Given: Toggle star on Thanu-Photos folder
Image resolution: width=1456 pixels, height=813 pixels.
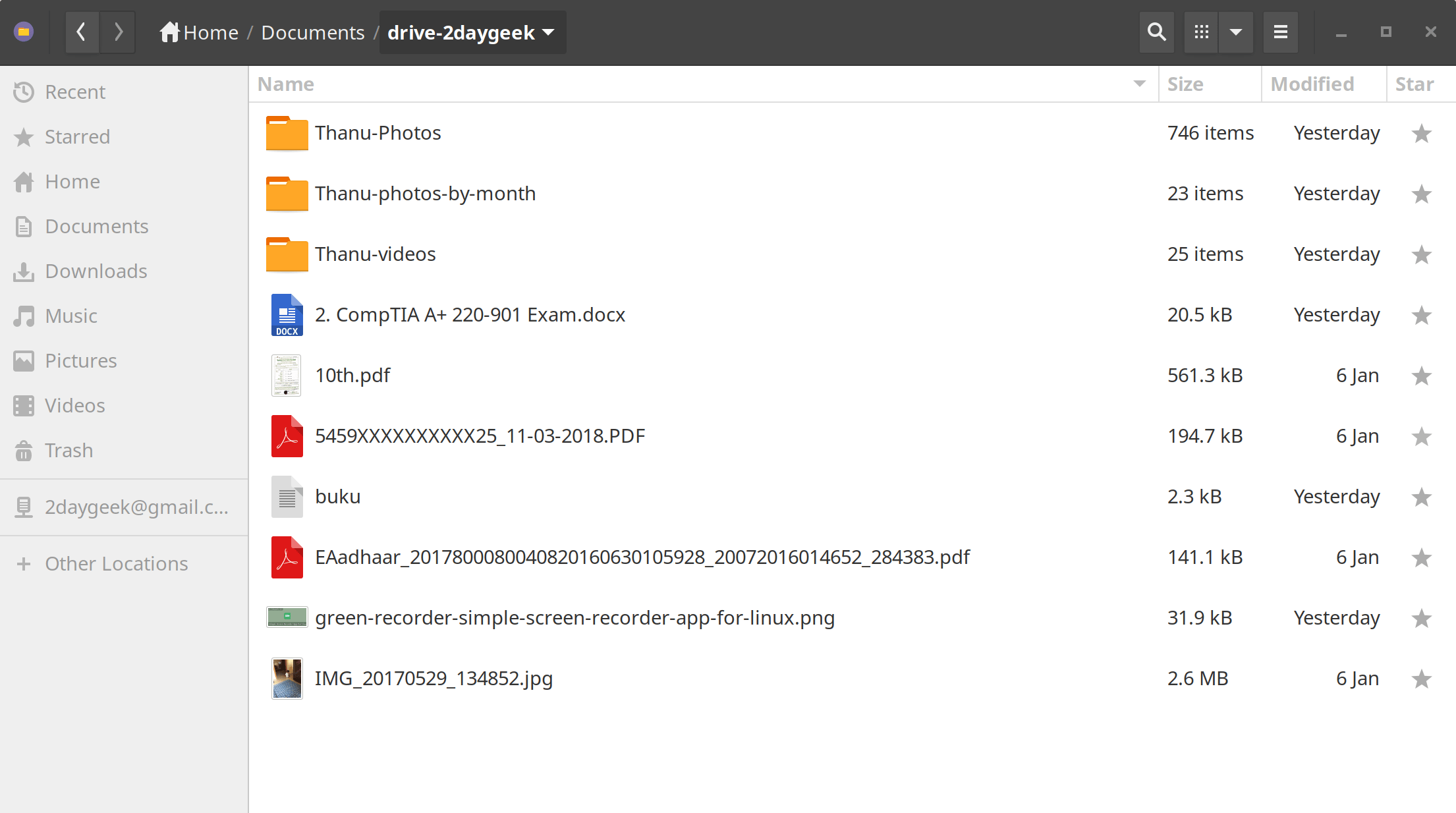Looking at the screenshot, I should click(1421, 133).
